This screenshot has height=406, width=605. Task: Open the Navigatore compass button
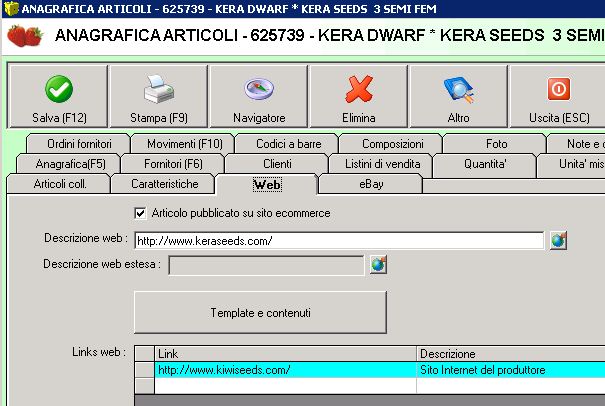point(259,96)
